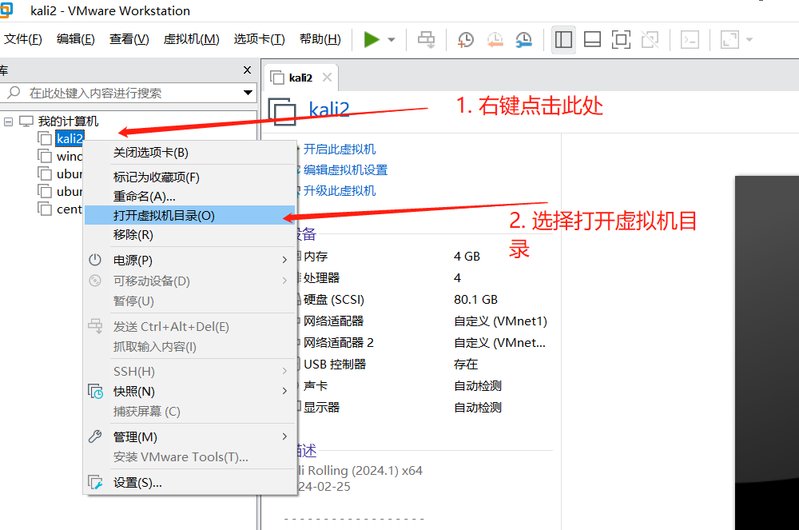
Task: Open the 虚拟机(M) menu
Action: 191,39
